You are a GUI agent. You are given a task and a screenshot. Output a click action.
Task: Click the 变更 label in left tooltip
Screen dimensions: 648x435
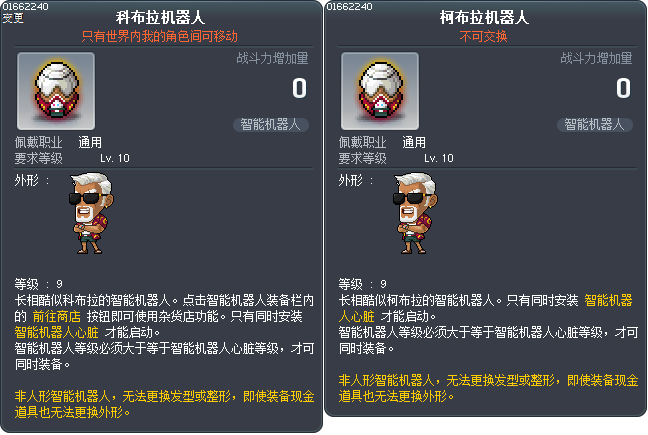click(x=13, y=18)
